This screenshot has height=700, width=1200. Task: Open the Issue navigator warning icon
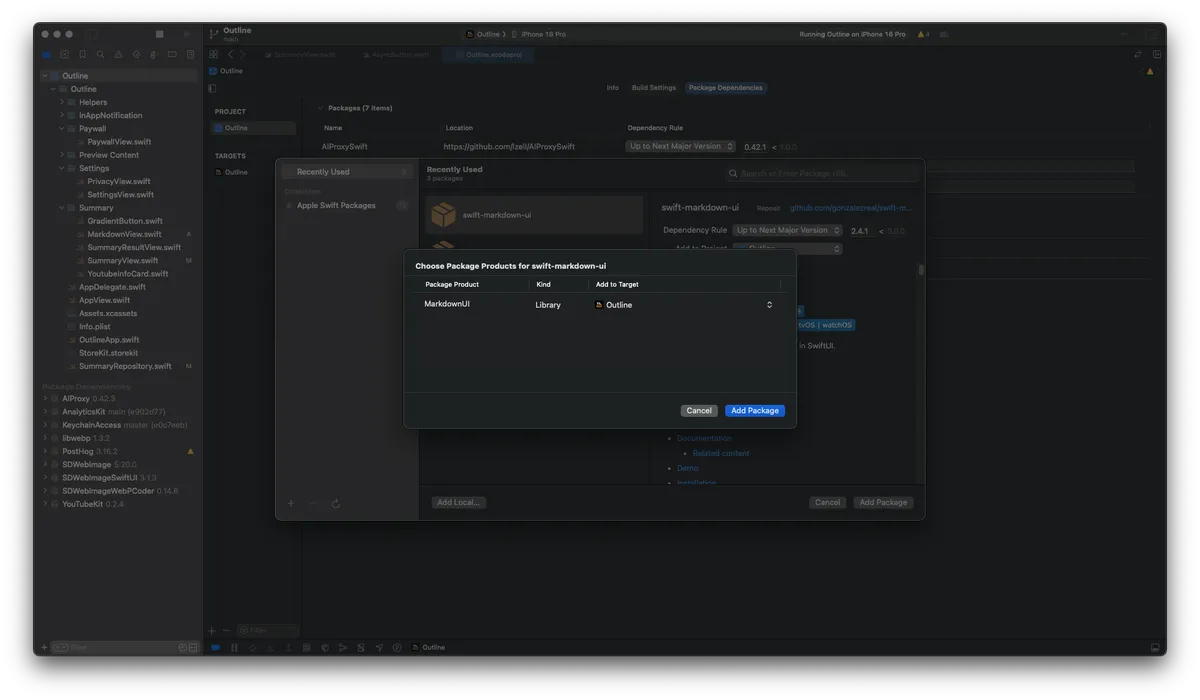tap(118, 55)
